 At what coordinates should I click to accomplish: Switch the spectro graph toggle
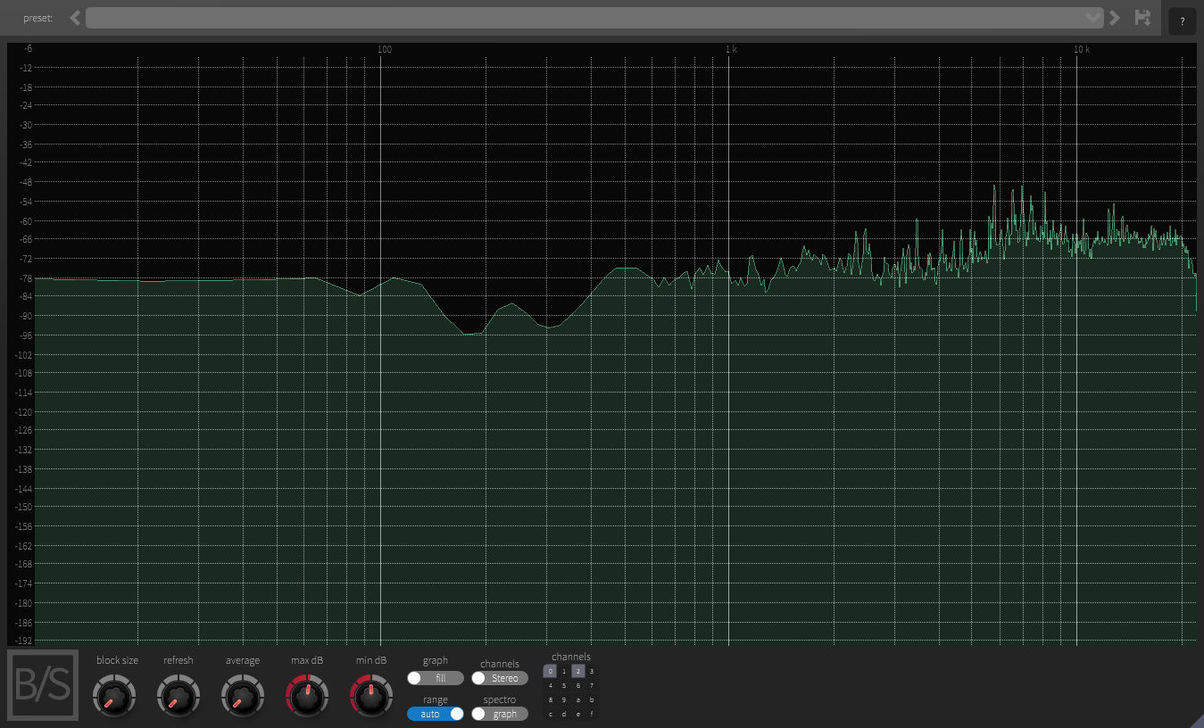click(499, 714)
